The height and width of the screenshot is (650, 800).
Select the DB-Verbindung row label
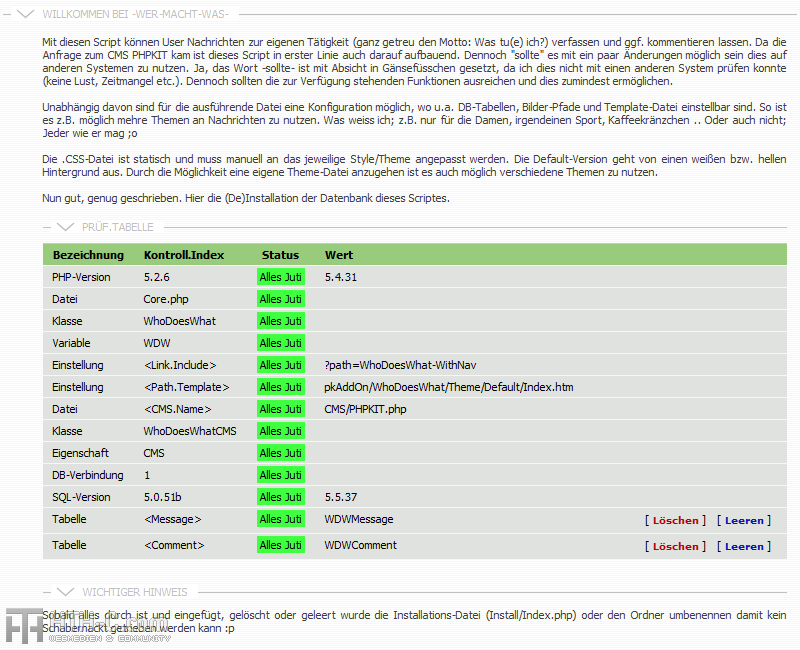pyautogui.click(x=88, y=474)
